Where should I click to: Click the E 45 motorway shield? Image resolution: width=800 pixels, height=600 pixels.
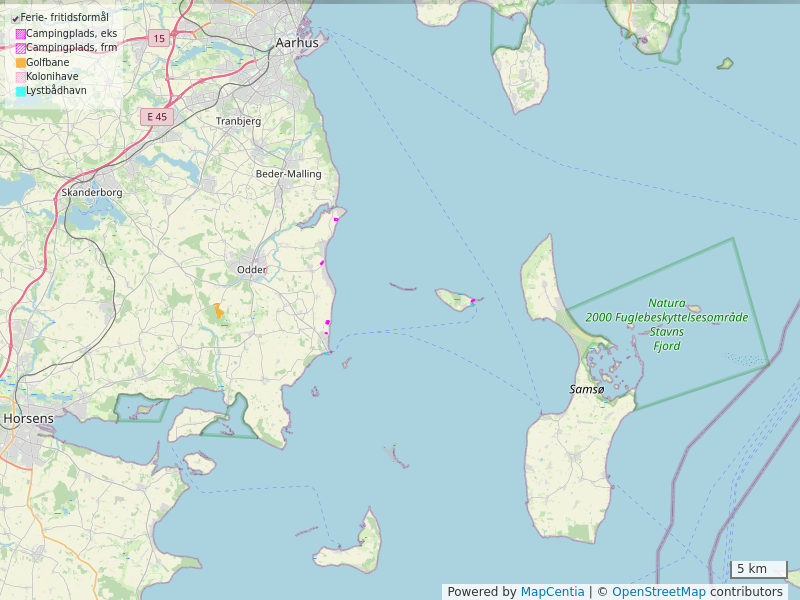pos(157,117)
